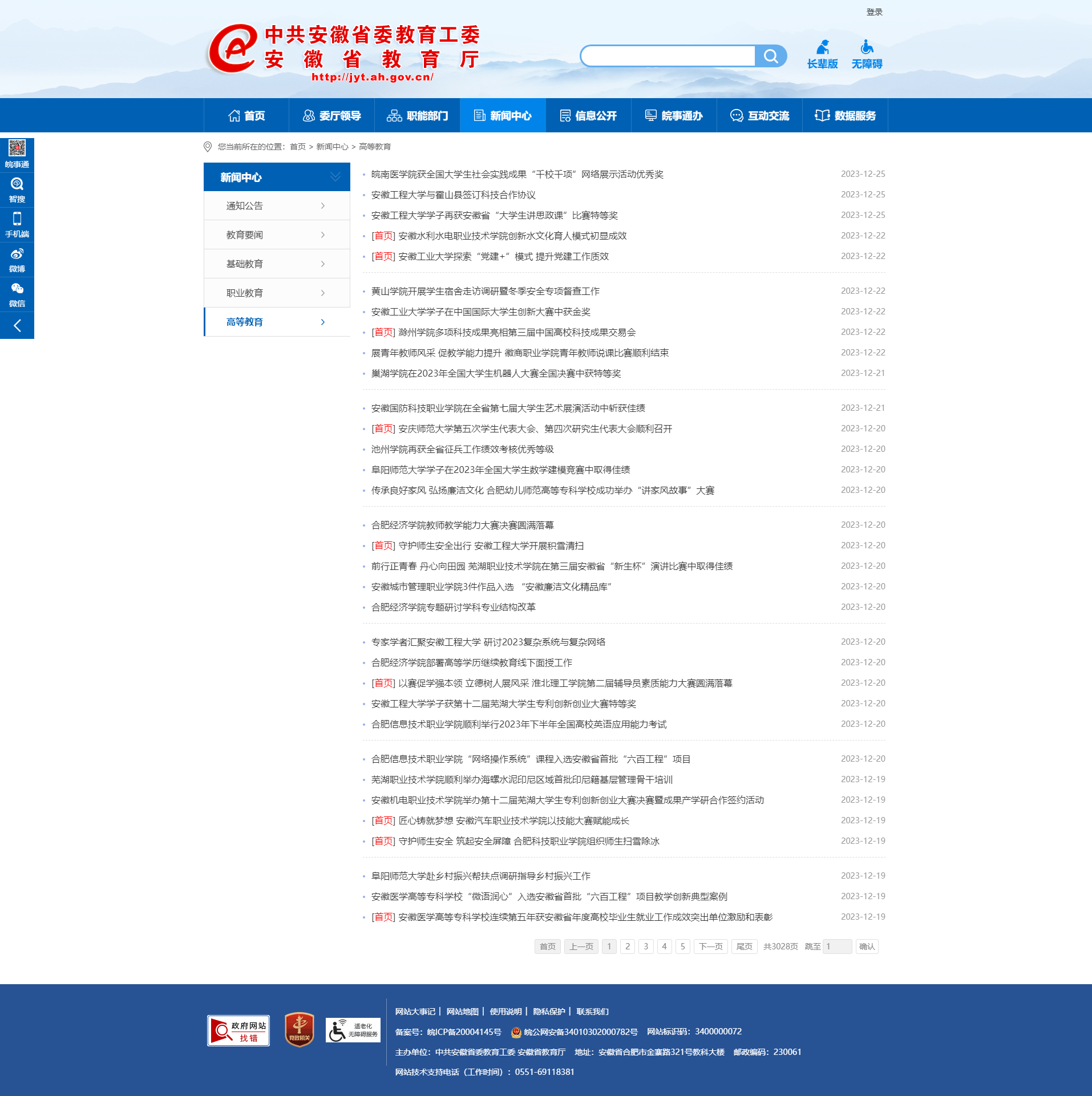Click the police badge beside 皖公网安备
This screenshot has height=1096, width=1092.
point(516,1032)
